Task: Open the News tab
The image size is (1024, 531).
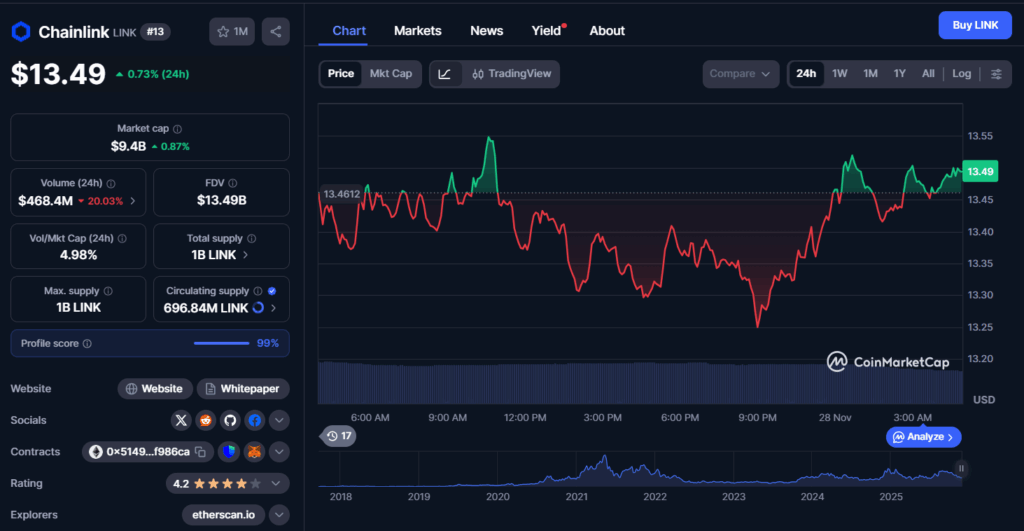Action: [486, 31]
